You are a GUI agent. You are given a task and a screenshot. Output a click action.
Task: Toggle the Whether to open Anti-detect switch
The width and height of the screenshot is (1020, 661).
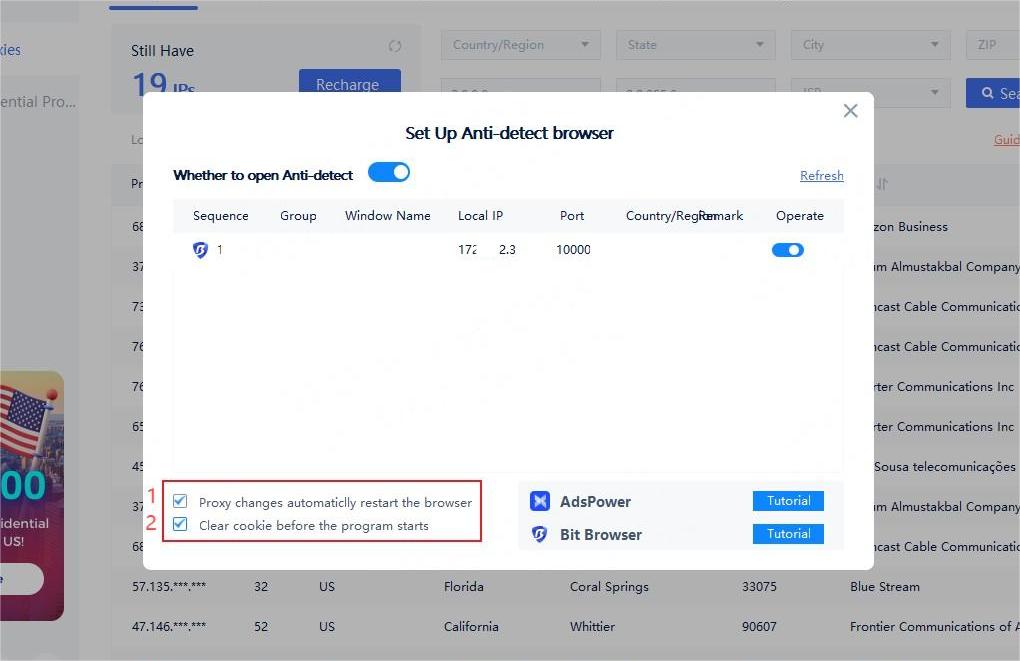pos(389,173)
